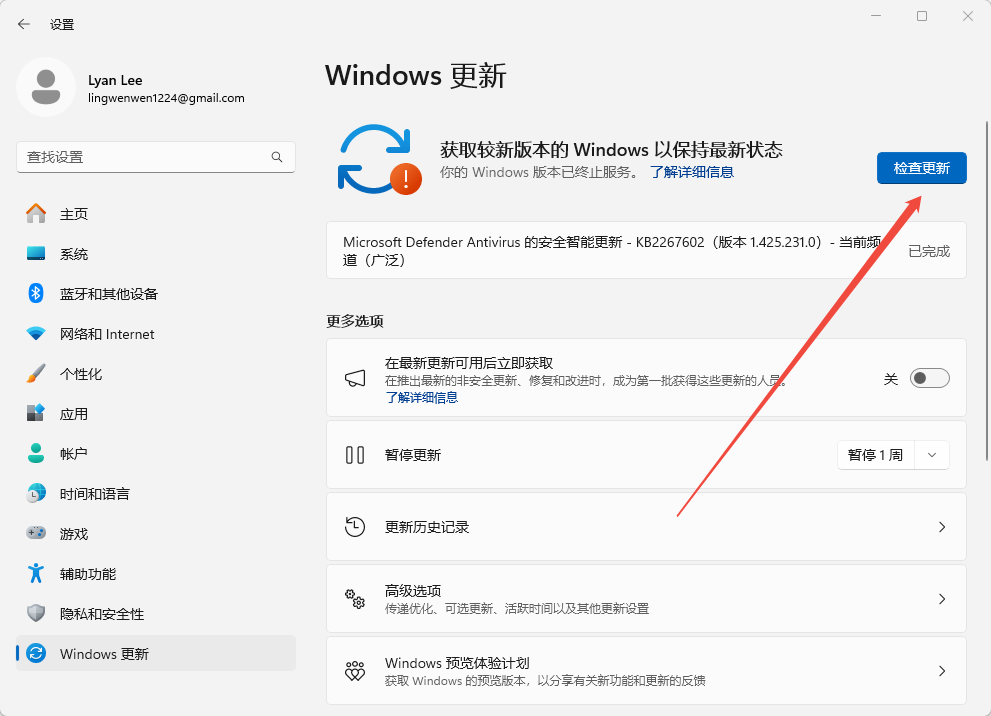Click the 检查更新 button
The image size is (991, 716).
pos(921,168)
